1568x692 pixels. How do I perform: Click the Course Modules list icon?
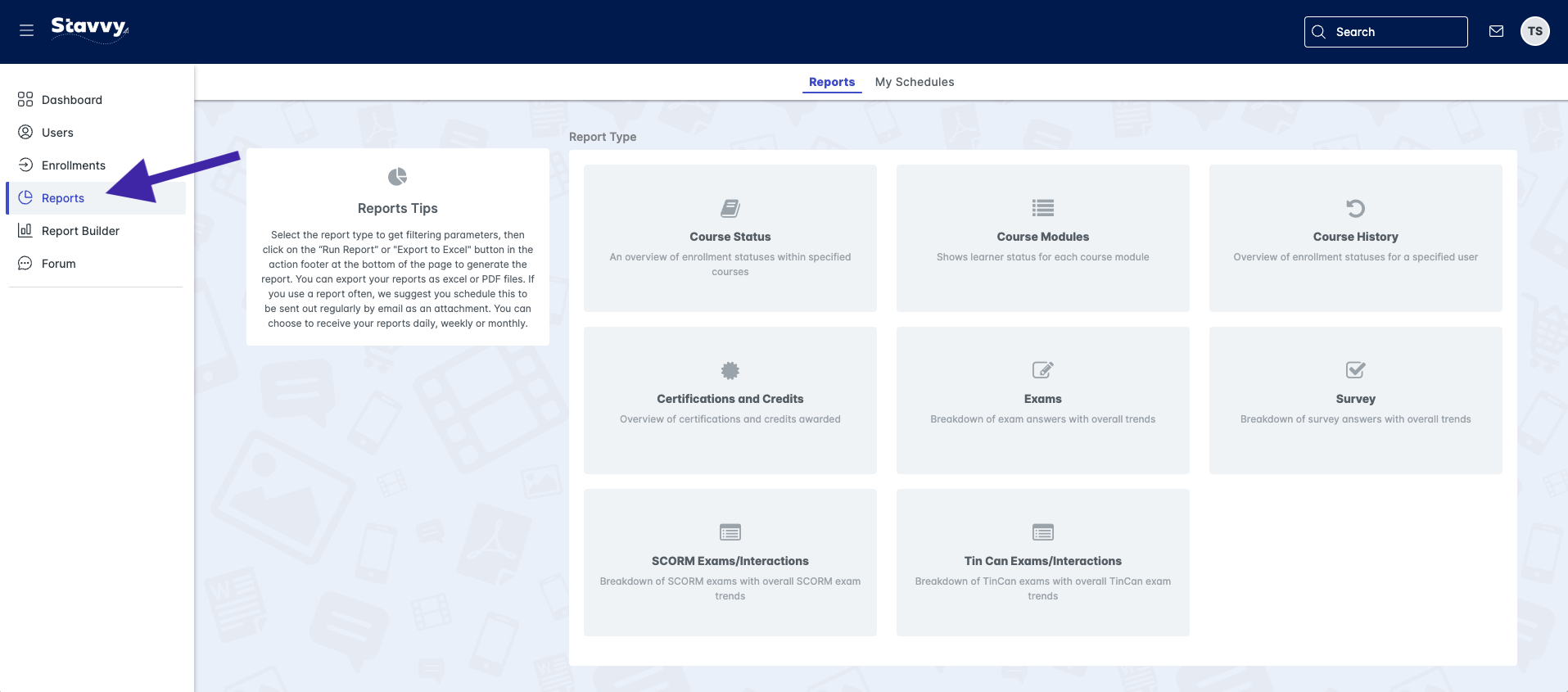pyautogui.click(x=1043, y=208)
